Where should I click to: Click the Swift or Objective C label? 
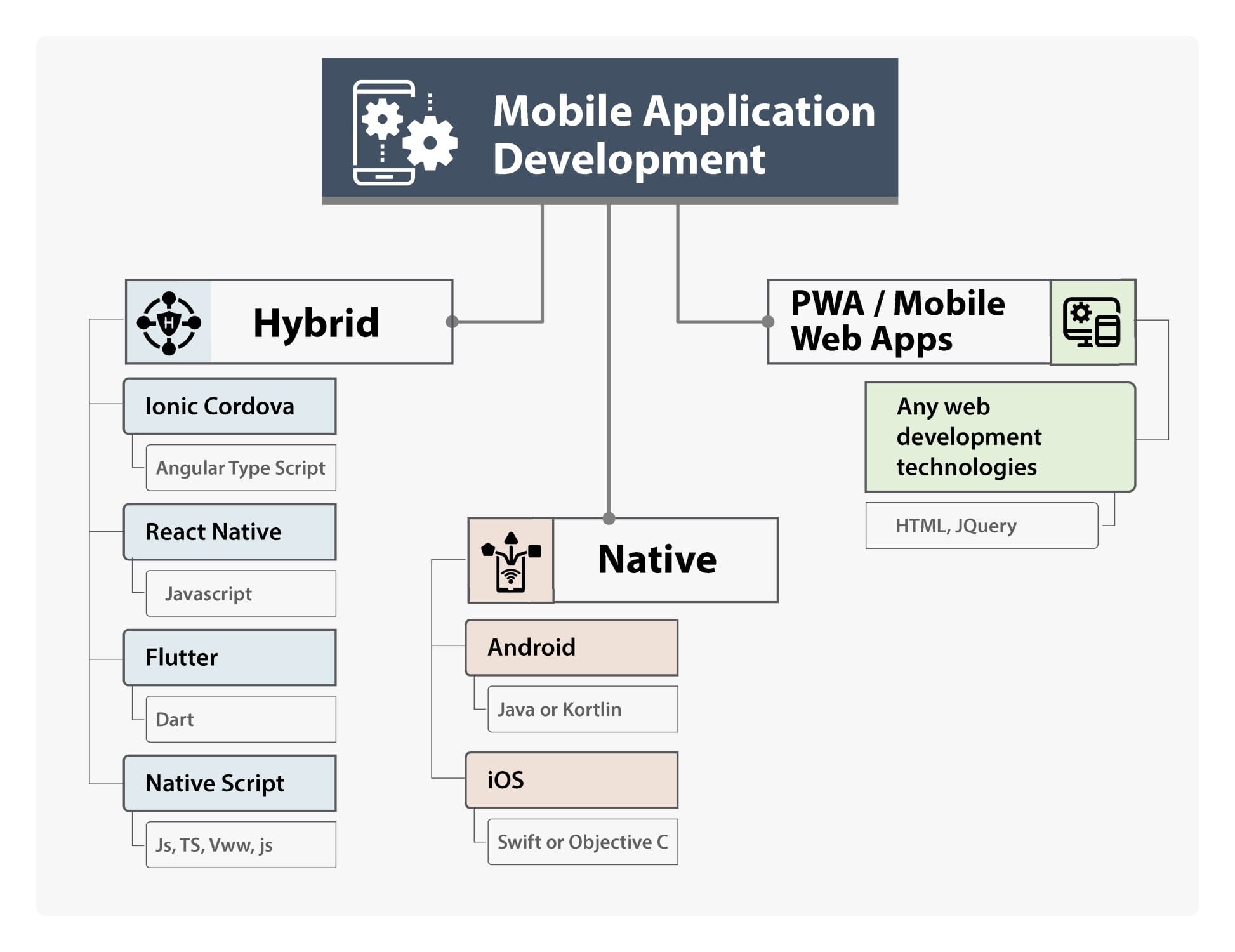coord(583,842)
